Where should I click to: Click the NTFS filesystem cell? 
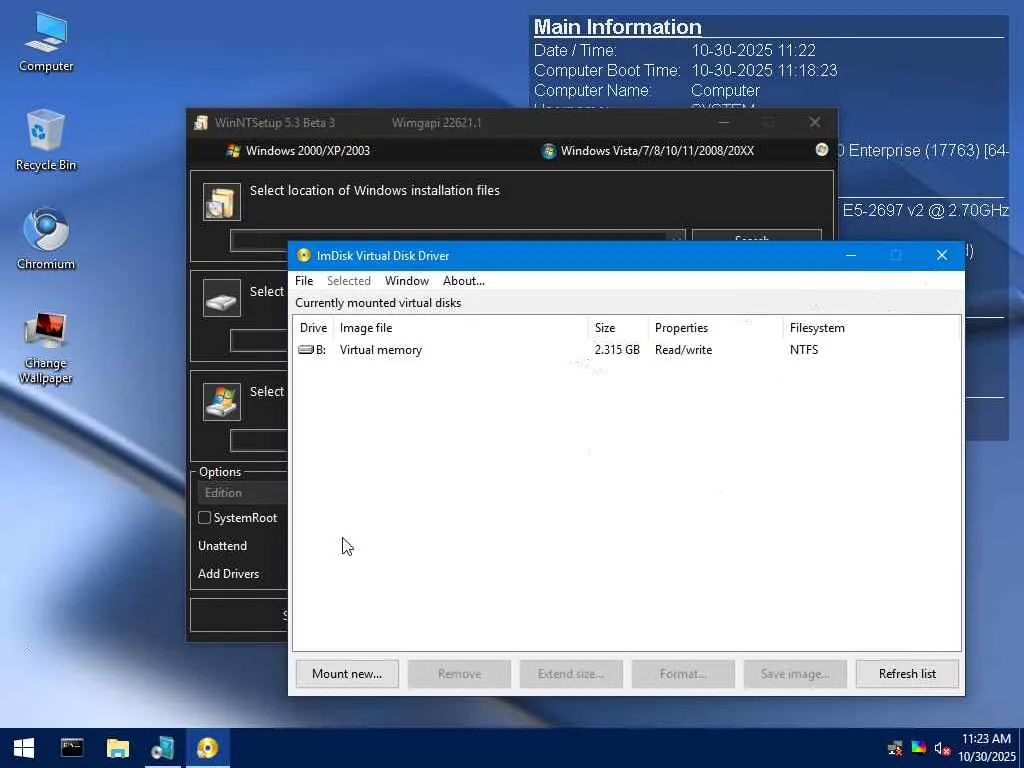click(804, 350)
